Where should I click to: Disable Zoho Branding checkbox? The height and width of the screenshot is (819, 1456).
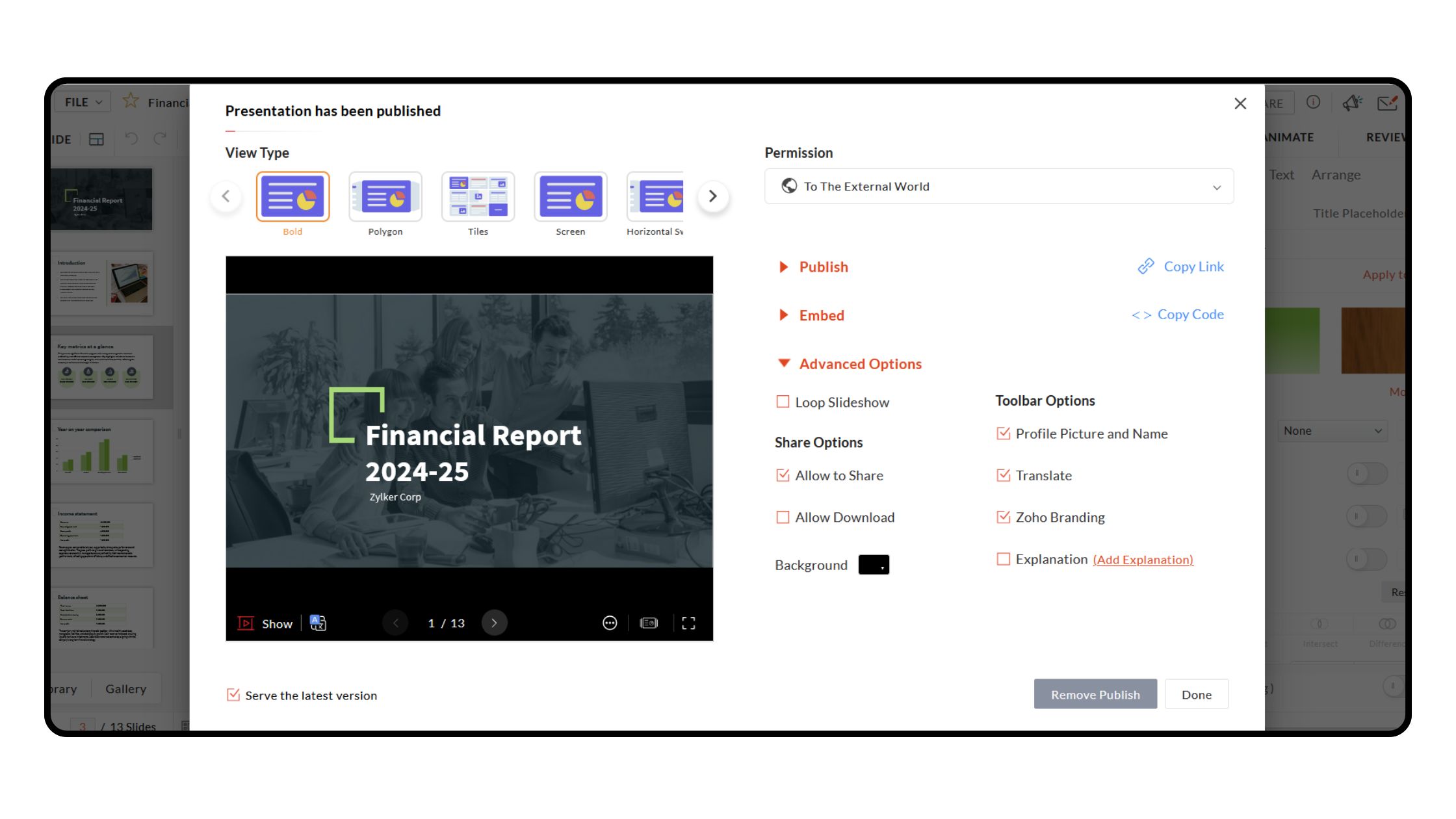[x=1004, y=517]
